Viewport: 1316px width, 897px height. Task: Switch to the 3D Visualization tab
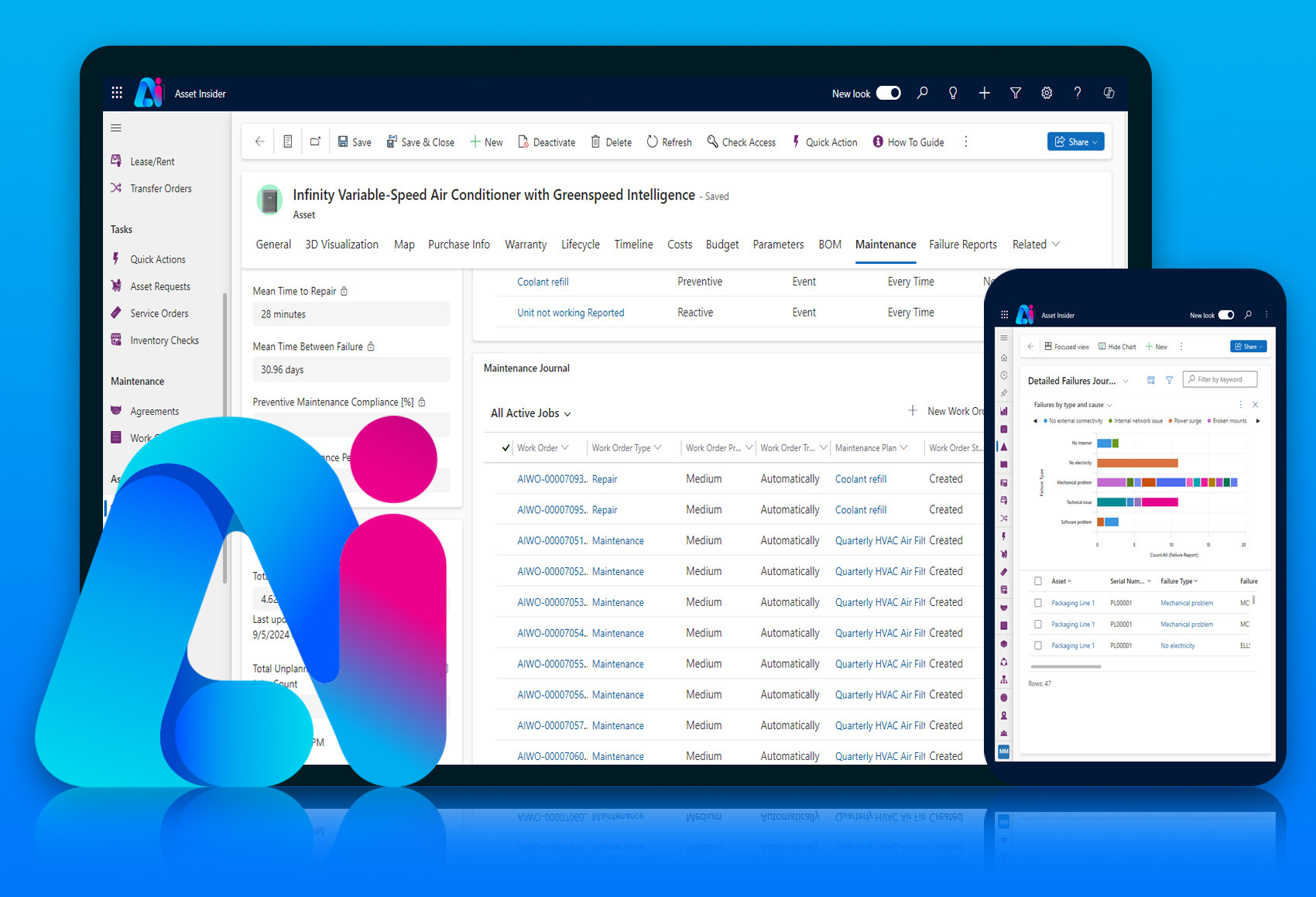click(x=341, y=245)
